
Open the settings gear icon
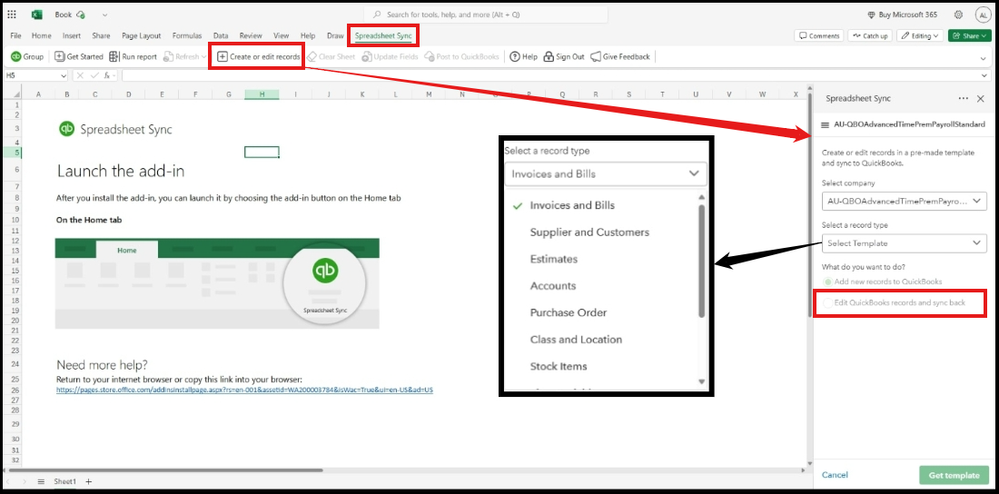958,15
